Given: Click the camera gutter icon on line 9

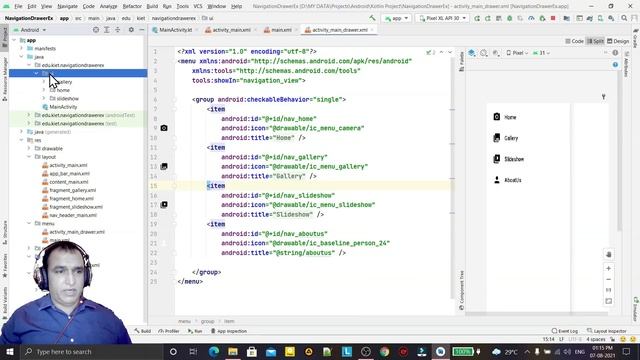Looking at the screenshot, I should pyautogui.click(x=164, y=128).
